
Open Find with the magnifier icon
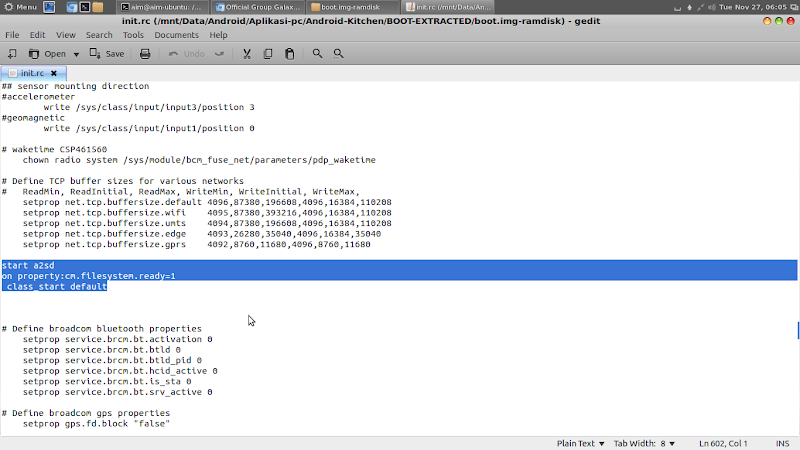(318, 53)
